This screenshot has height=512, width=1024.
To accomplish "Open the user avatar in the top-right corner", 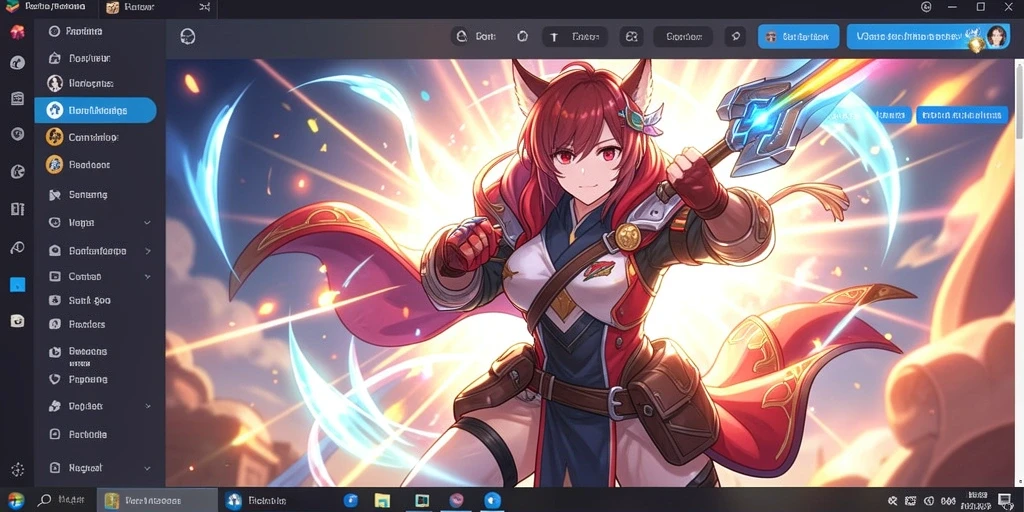I will click(x=996, y=37).
